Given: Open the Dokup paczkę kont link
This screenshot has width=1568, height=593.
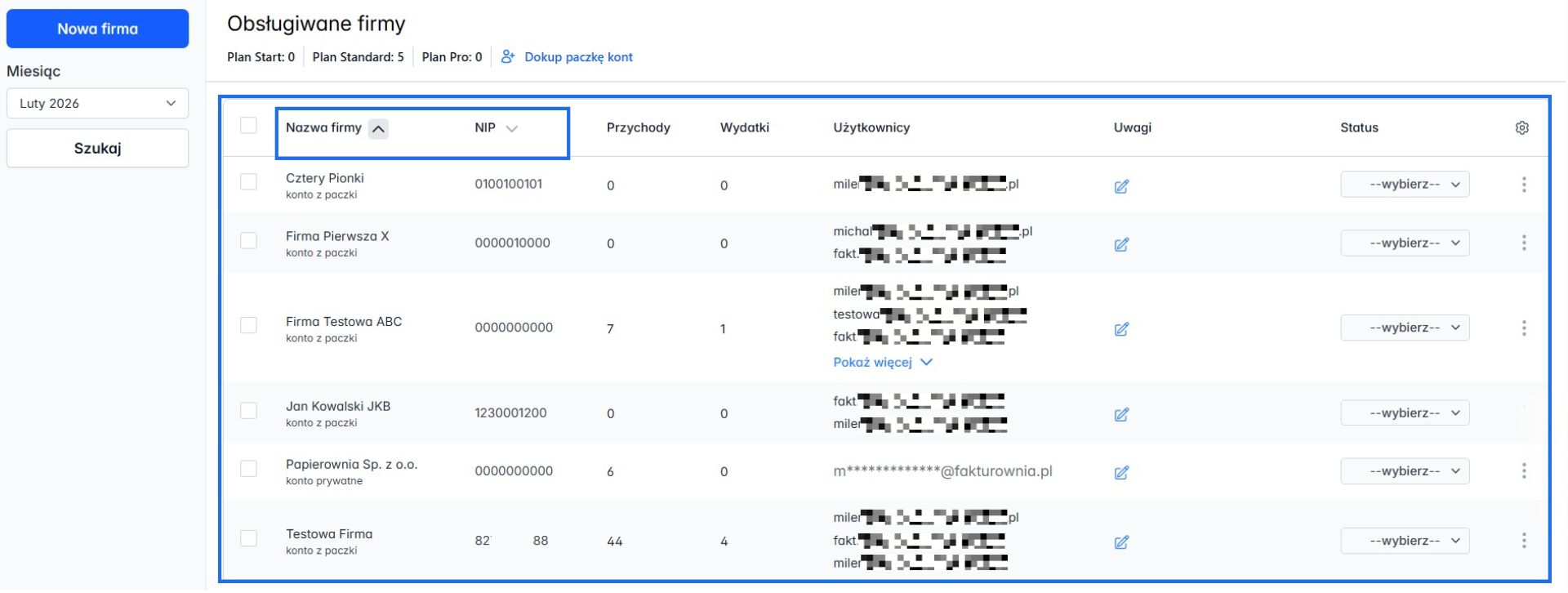Looking at the screenshot, I should coord(577,57).
